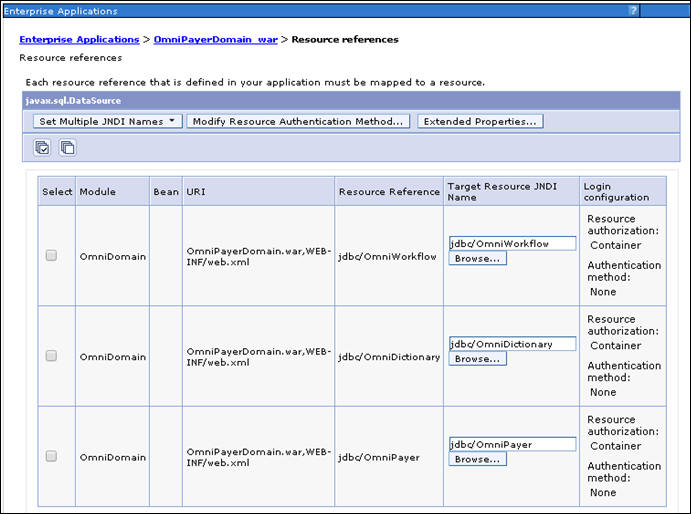Check the box for jdbc/OmniDictionary row
The height and width of the screenshot is (514, 691).
pyautogui.click(x=51, y=356)
